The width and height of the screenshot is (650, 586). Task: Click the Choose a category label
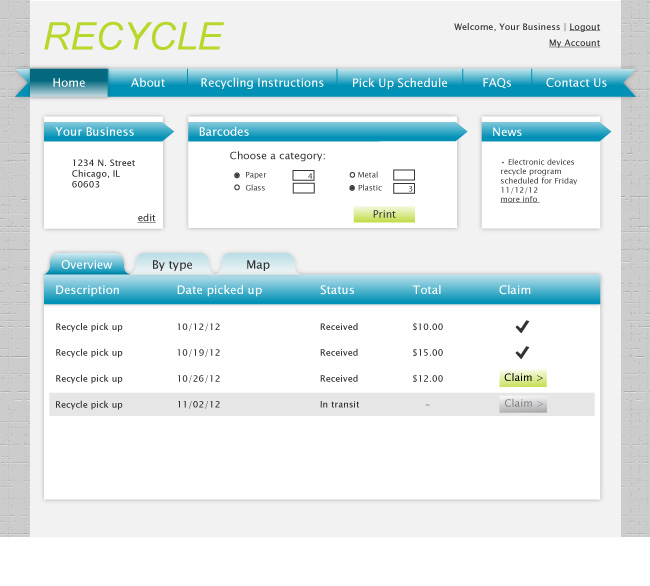point(278,156)
